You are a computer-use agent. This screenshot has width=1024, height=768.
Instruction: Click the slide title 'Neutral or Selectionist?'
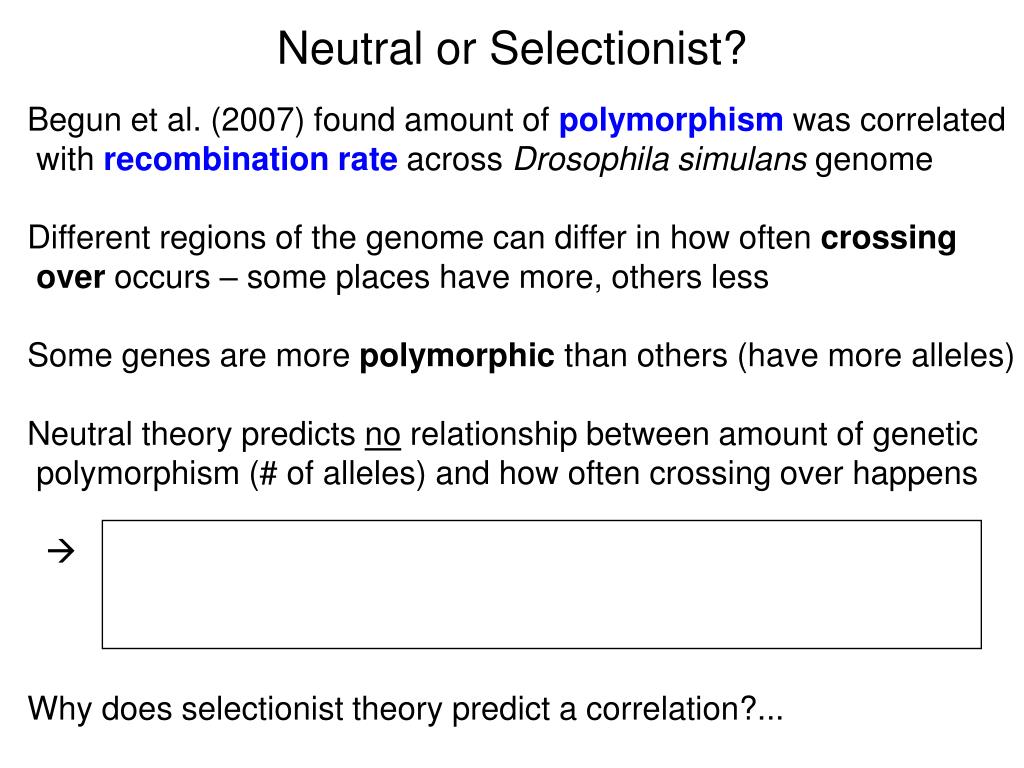[x=511, y=48]
